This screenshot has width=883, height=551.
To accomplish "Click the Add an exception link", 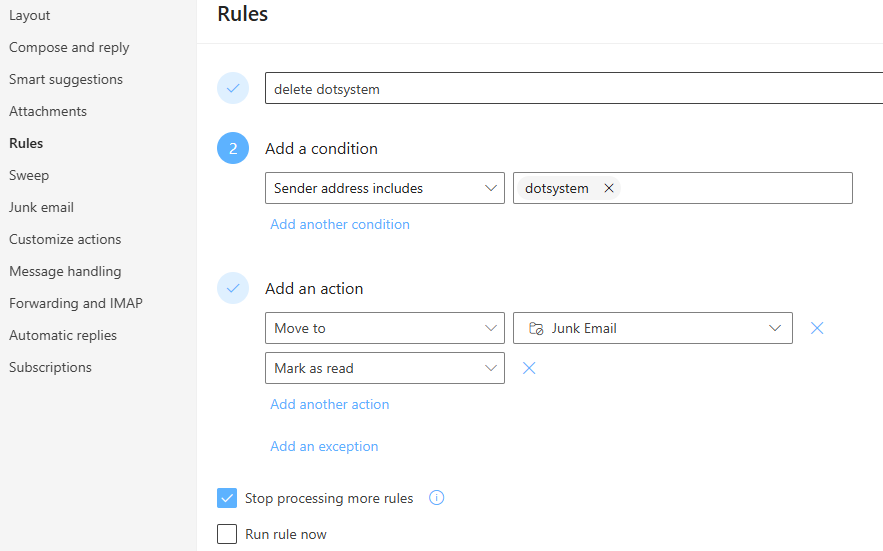I will tap(324, 446).
